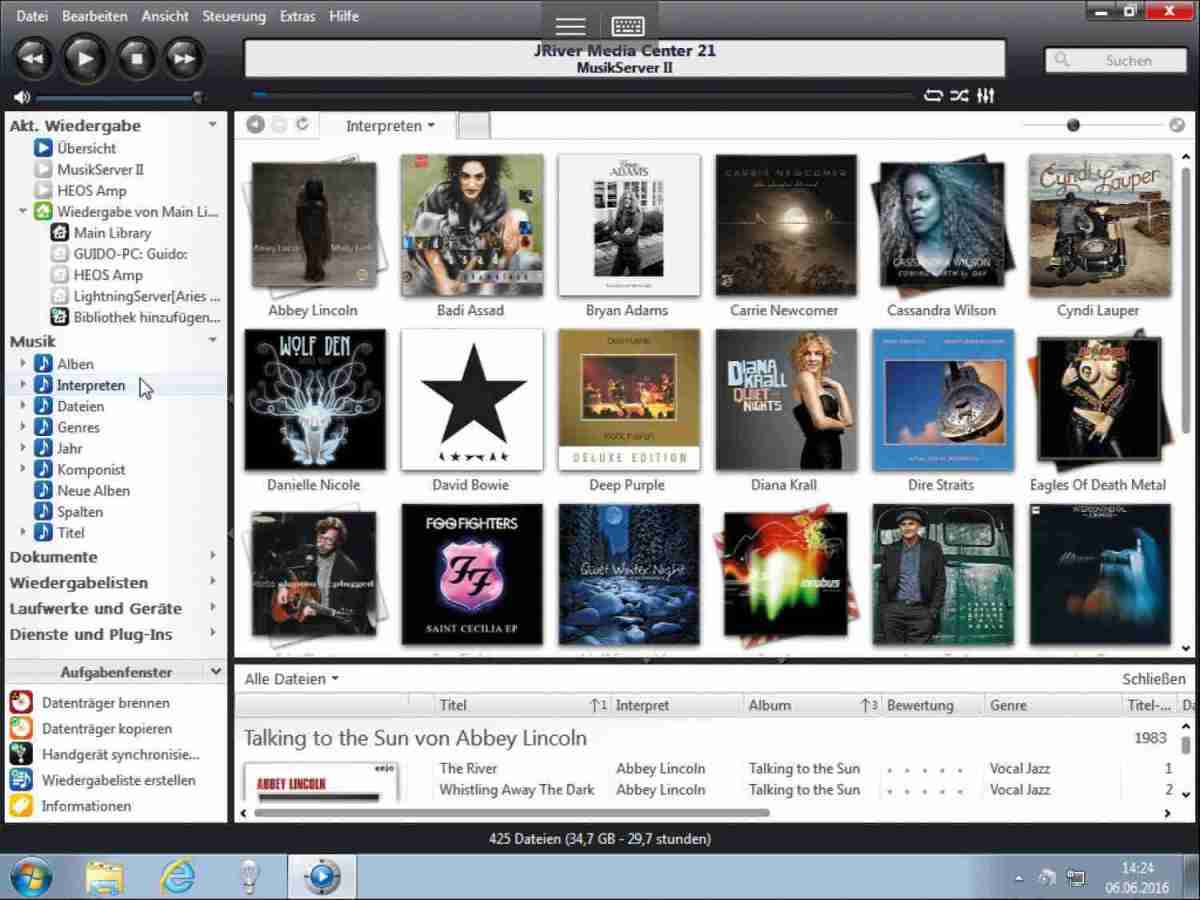Start playback with the Play button
The image size is (1200, 900).
click(x=85, y=59)
